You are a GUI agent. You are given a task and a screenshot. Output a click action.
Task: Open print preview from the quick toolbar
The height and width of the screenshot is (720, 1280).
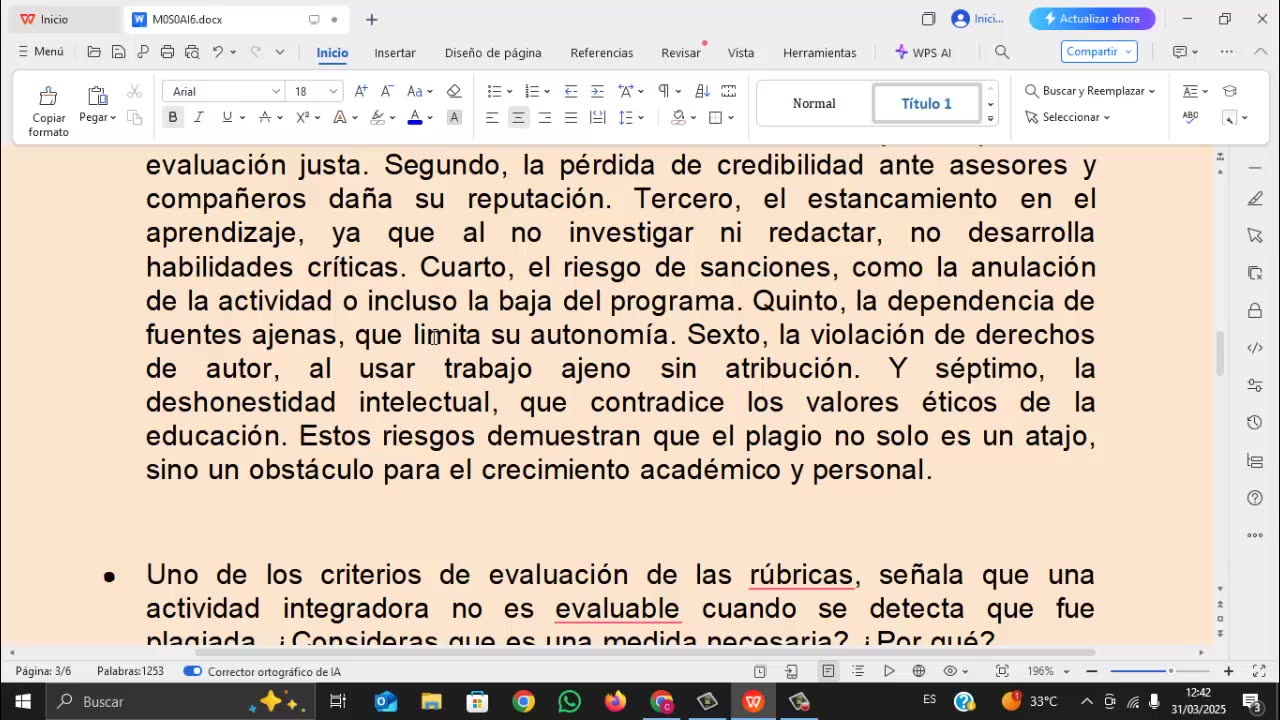[x=191, y=52]
